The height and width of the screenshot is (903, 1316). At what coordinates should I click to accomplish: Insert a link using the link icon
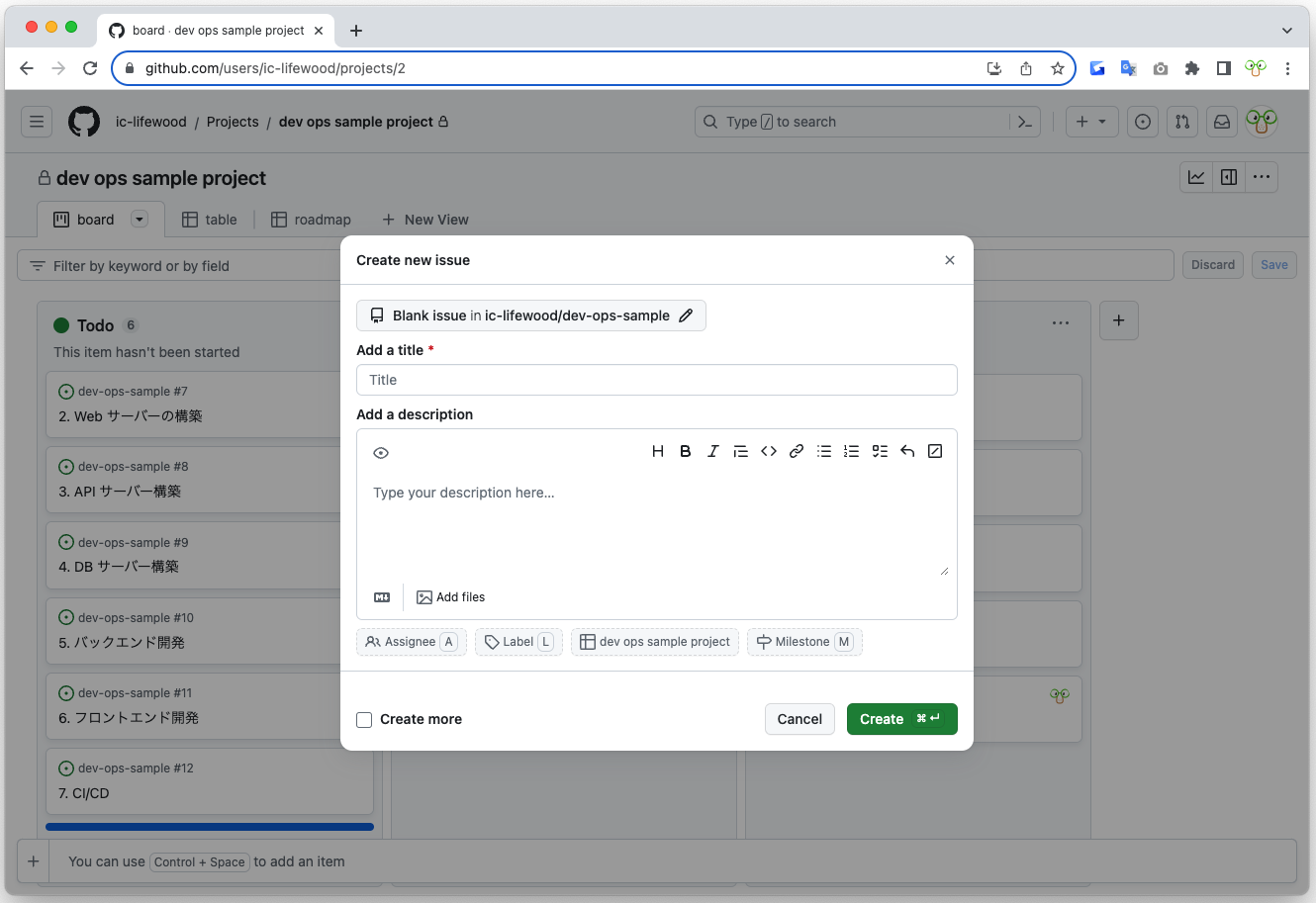(x=797, y=452)
